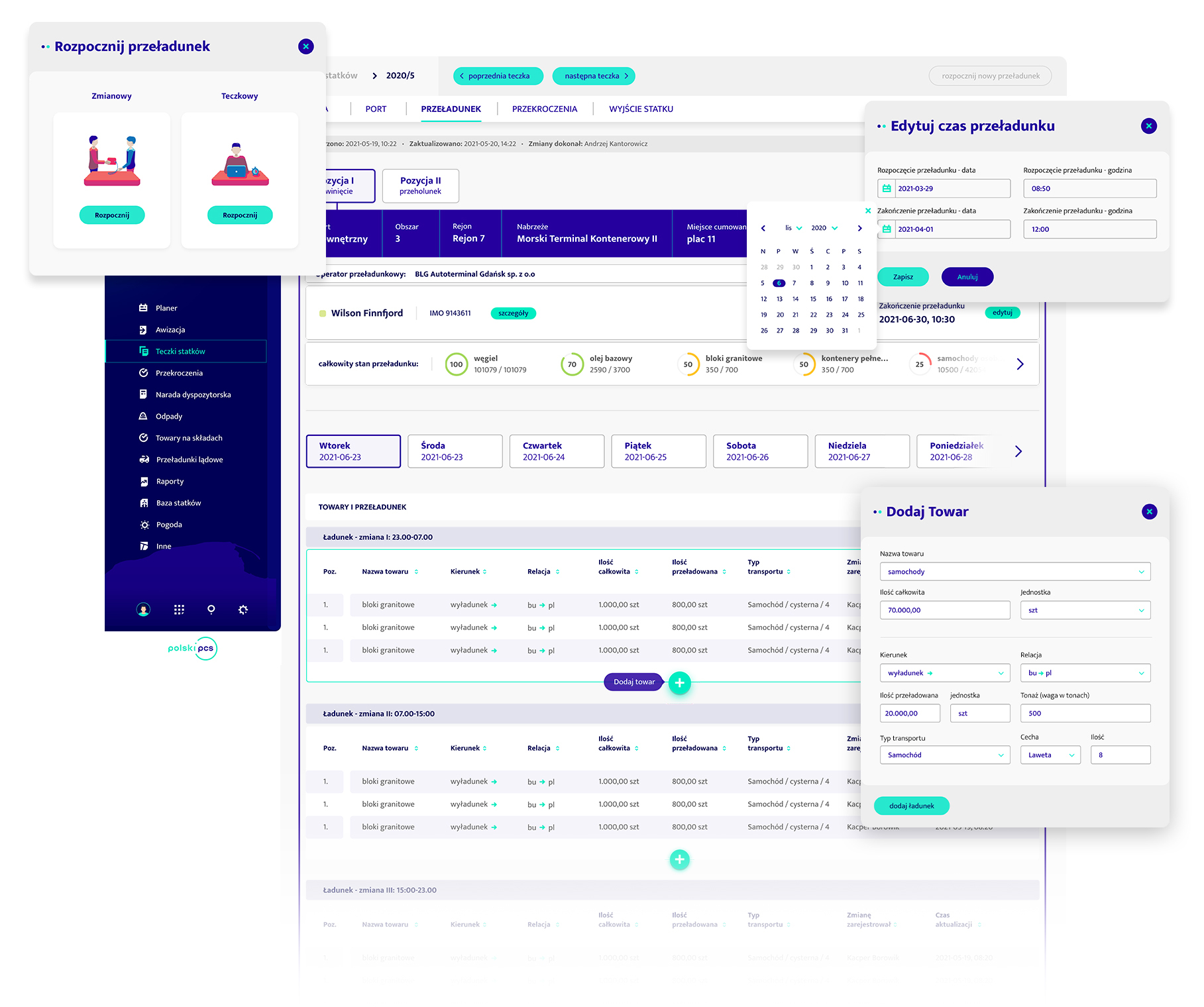
Task: Click Tonaż field containing 500
Action: pyautogui.click(x=1085, y=714)
